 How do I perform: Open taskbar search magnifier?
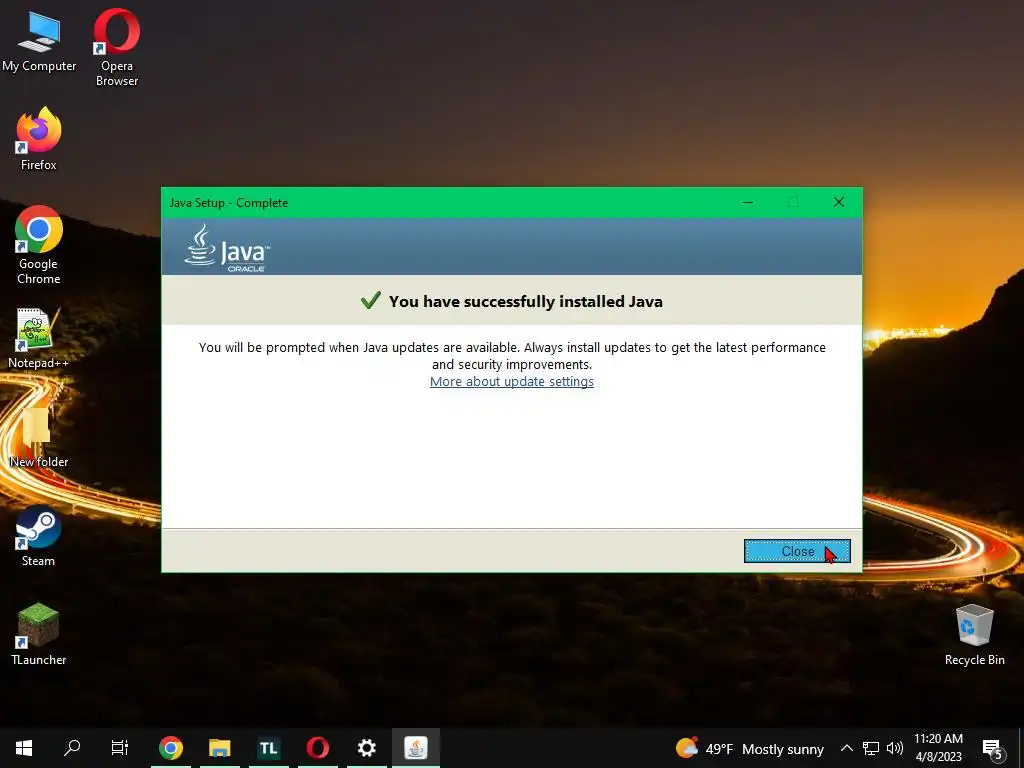pyautogui.click(x=72, y=748)
